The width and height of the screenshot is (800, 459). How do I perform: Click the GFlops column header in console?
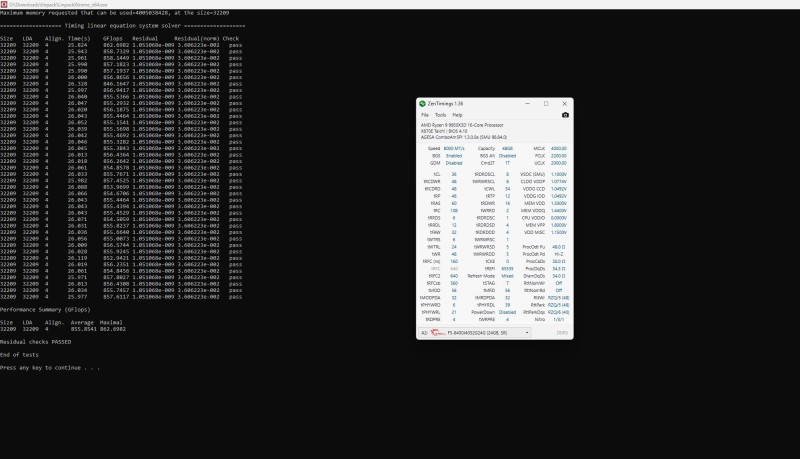(112, 38)
